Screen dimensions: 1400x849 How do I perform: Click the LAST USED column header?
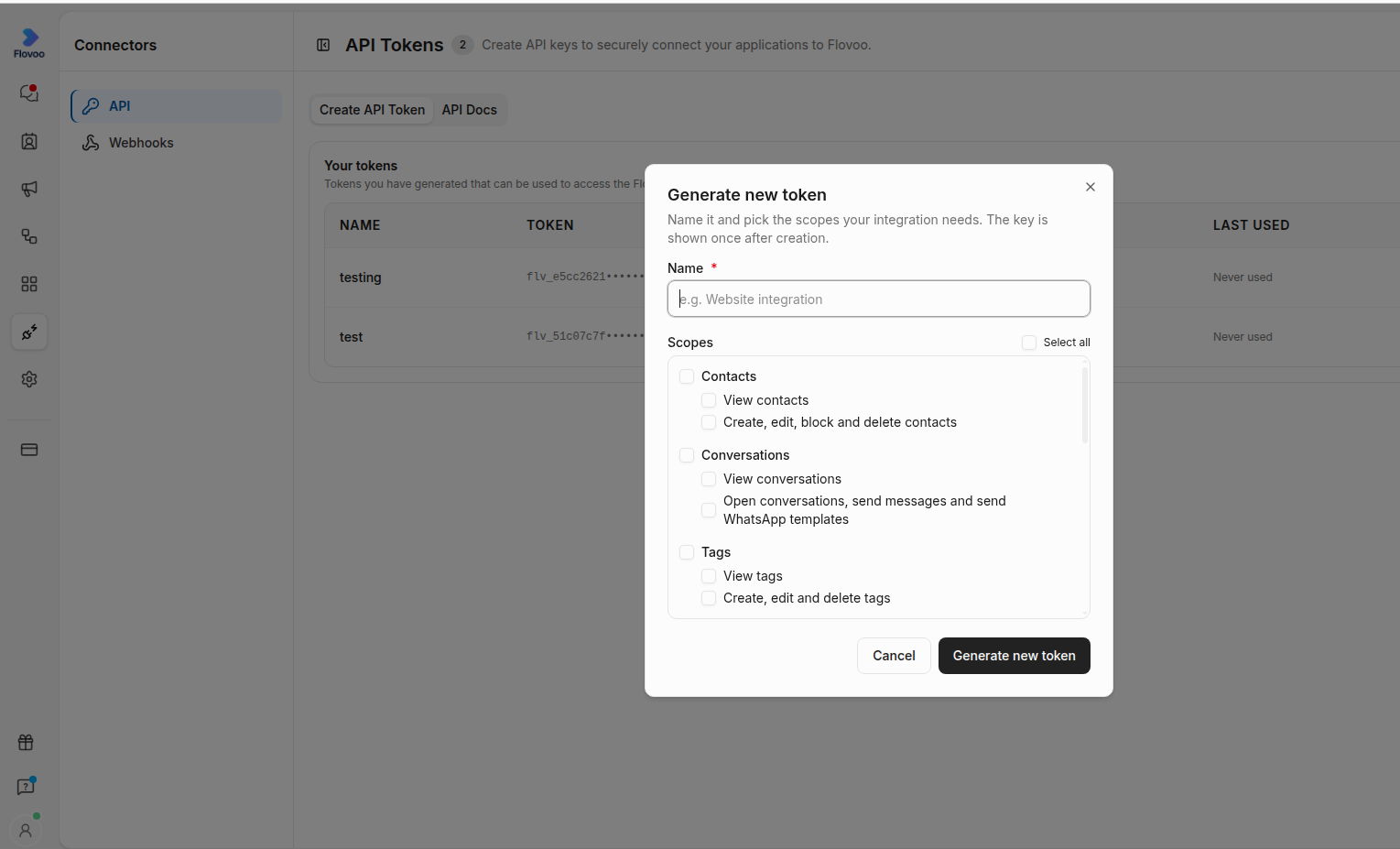tap(1251, 225)
